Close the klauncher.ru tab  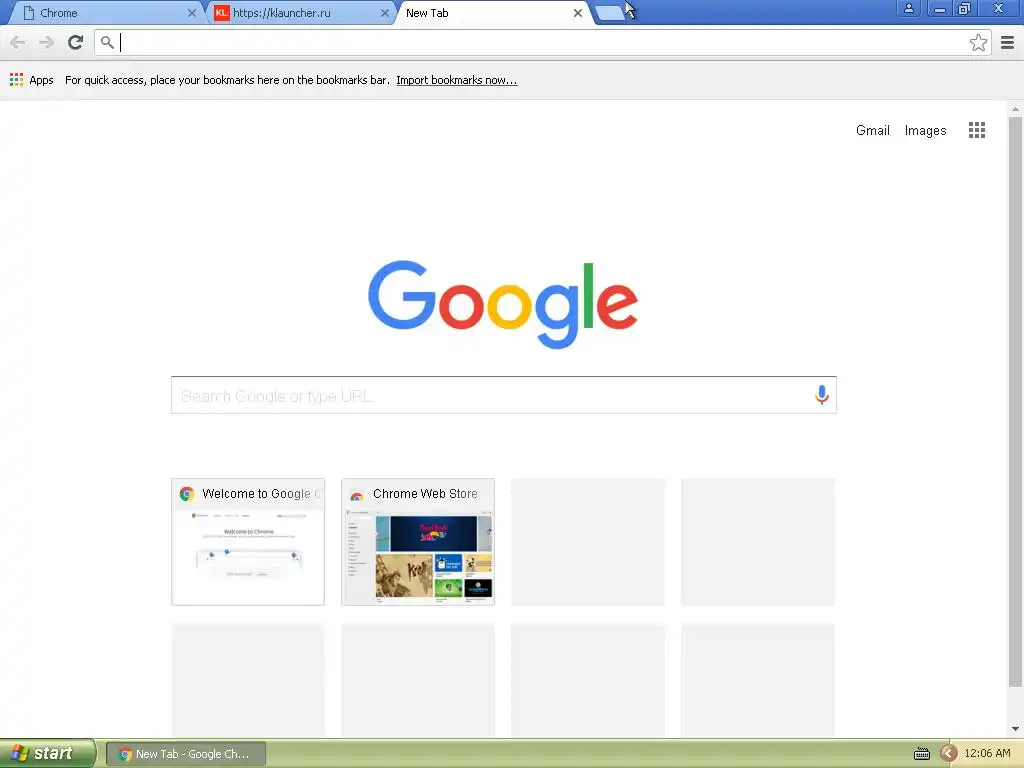tap(385, 13)
